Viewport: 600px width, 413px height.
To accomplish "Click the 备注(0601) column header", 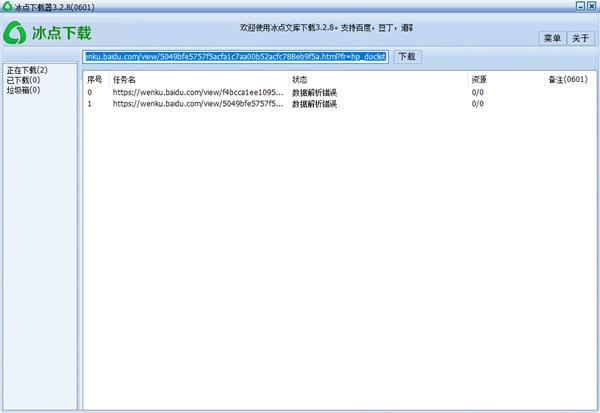I will [x=568, y=79].
